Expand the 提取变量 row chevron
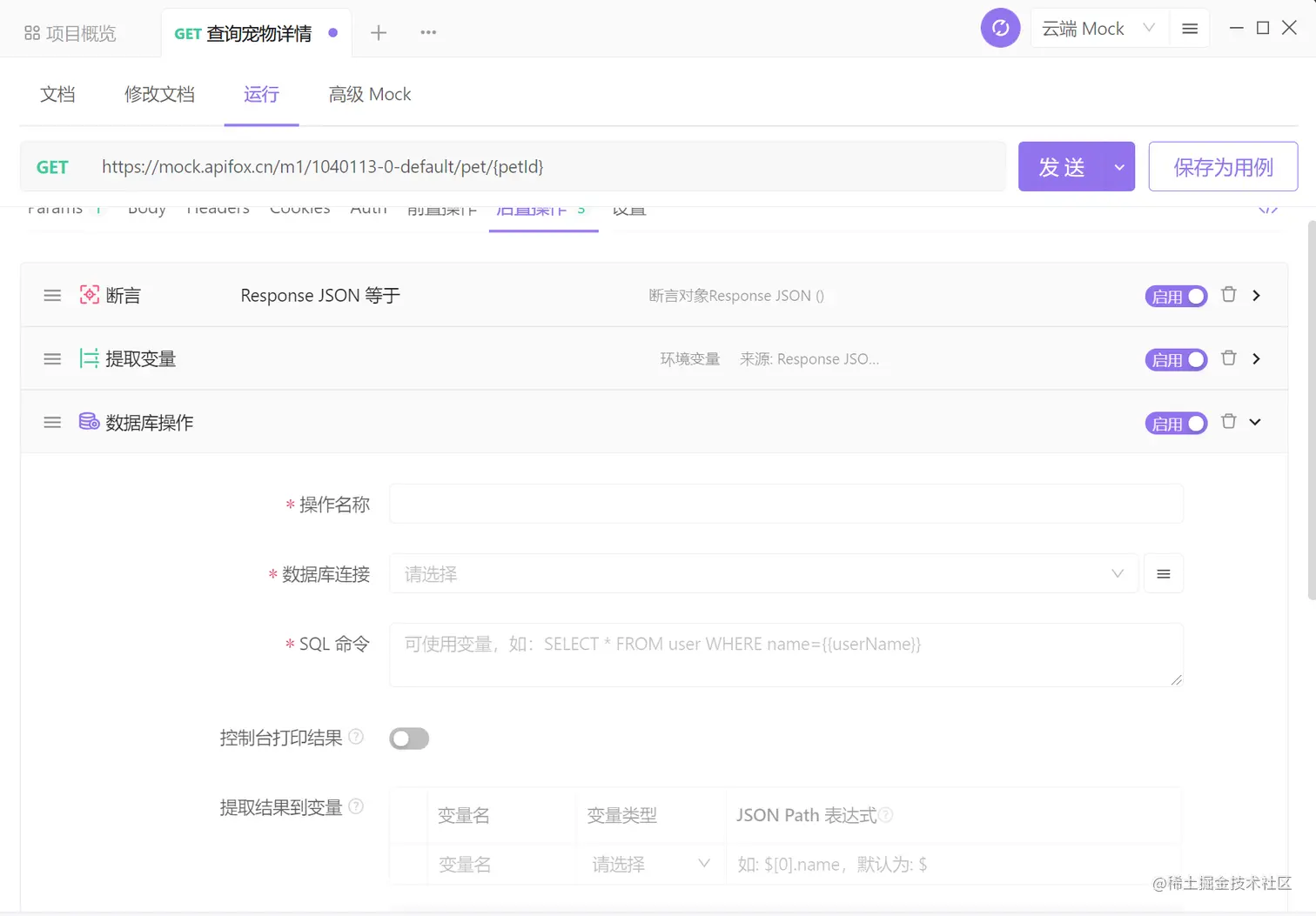This screenshot has width=1316, height=916. click(x=1256, y=359)
